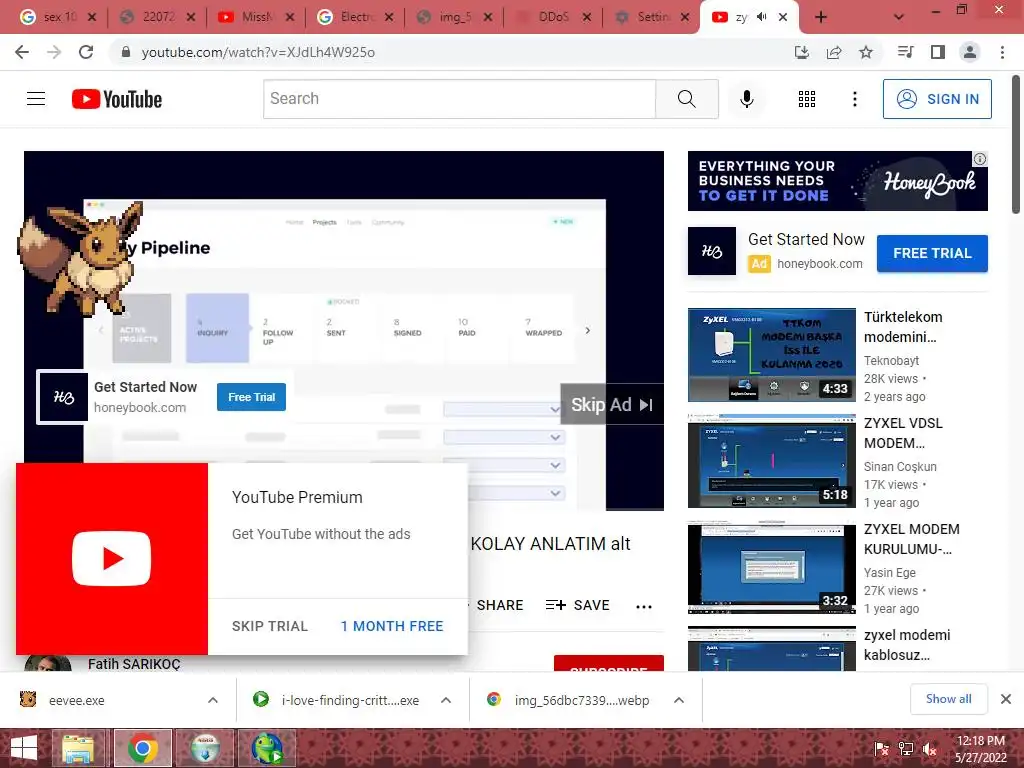The image size is (1024, 768).
Task: Open the media control icon in Chrome toolbar
Action: point(906,52)
